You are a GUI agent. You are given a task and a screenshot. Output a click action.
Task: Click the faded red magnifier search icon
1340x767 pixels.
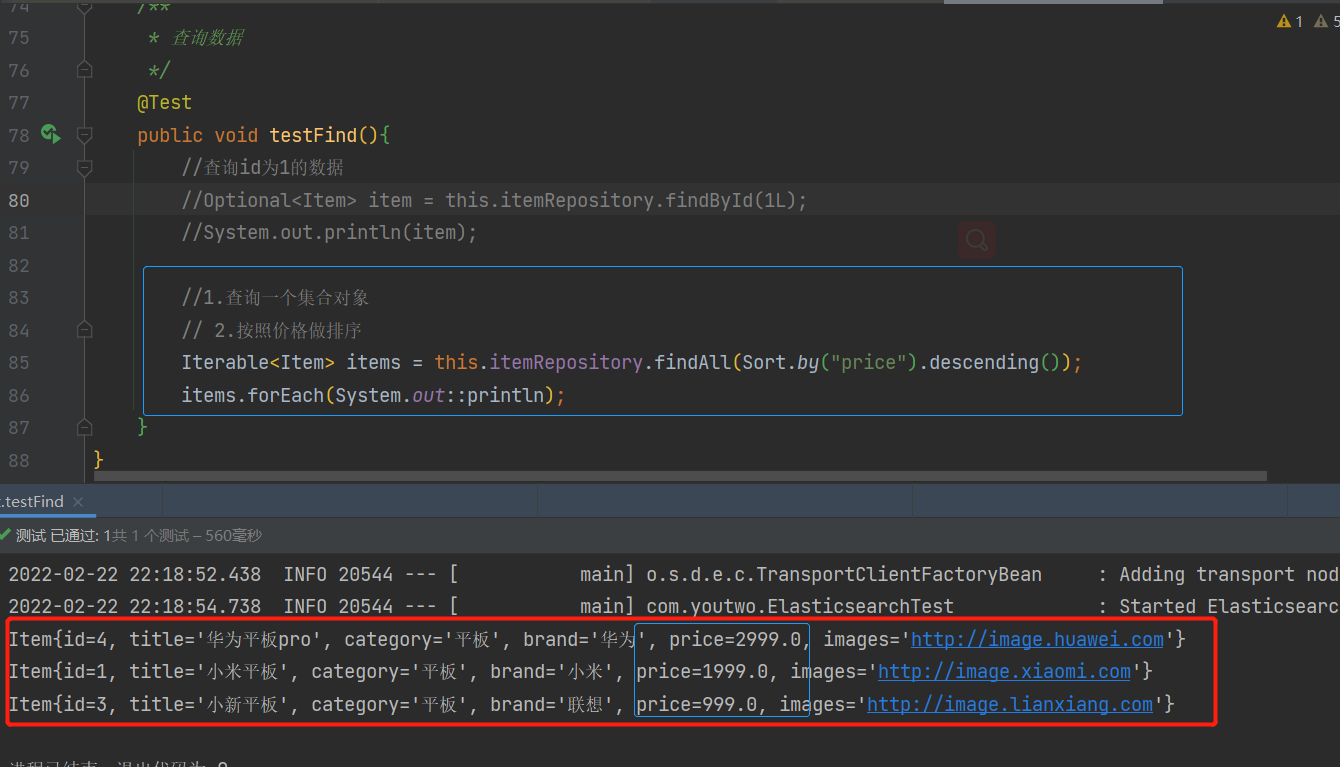point(976,240)
